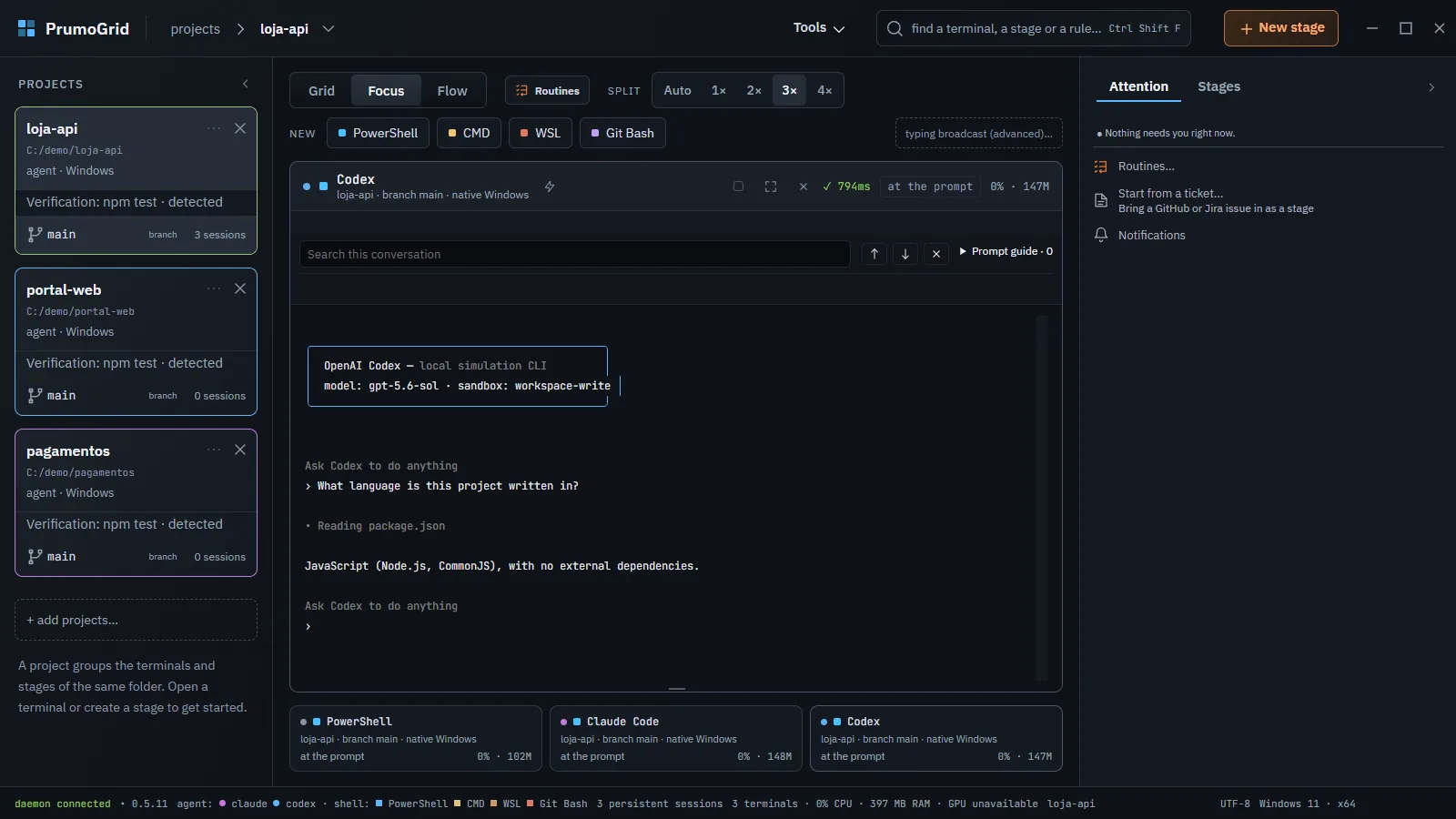
Task: Select the Attention tab
Action: coord(1138,86)
